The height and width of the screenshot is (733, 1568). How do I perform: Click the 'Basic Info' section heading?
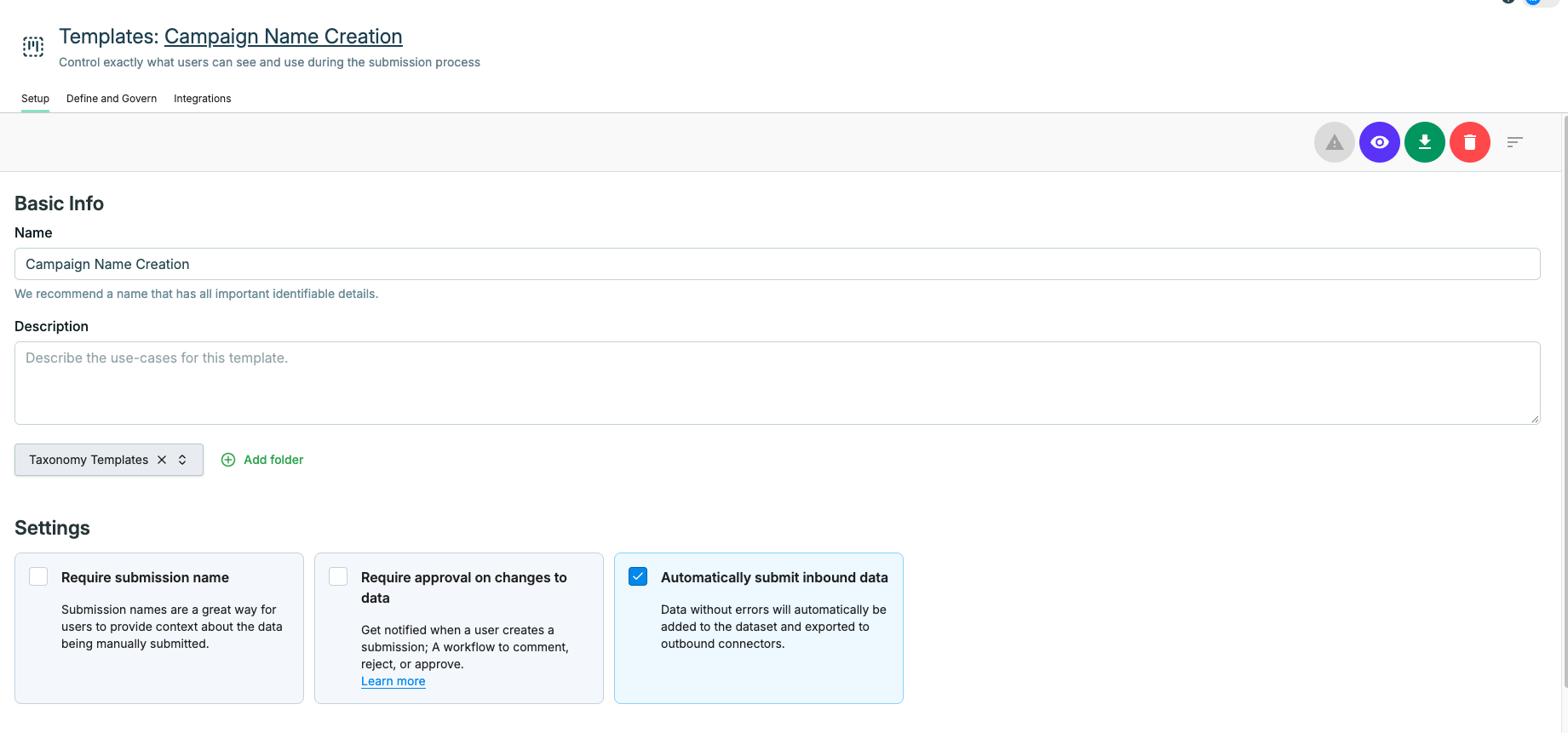[x=60, y=203]
